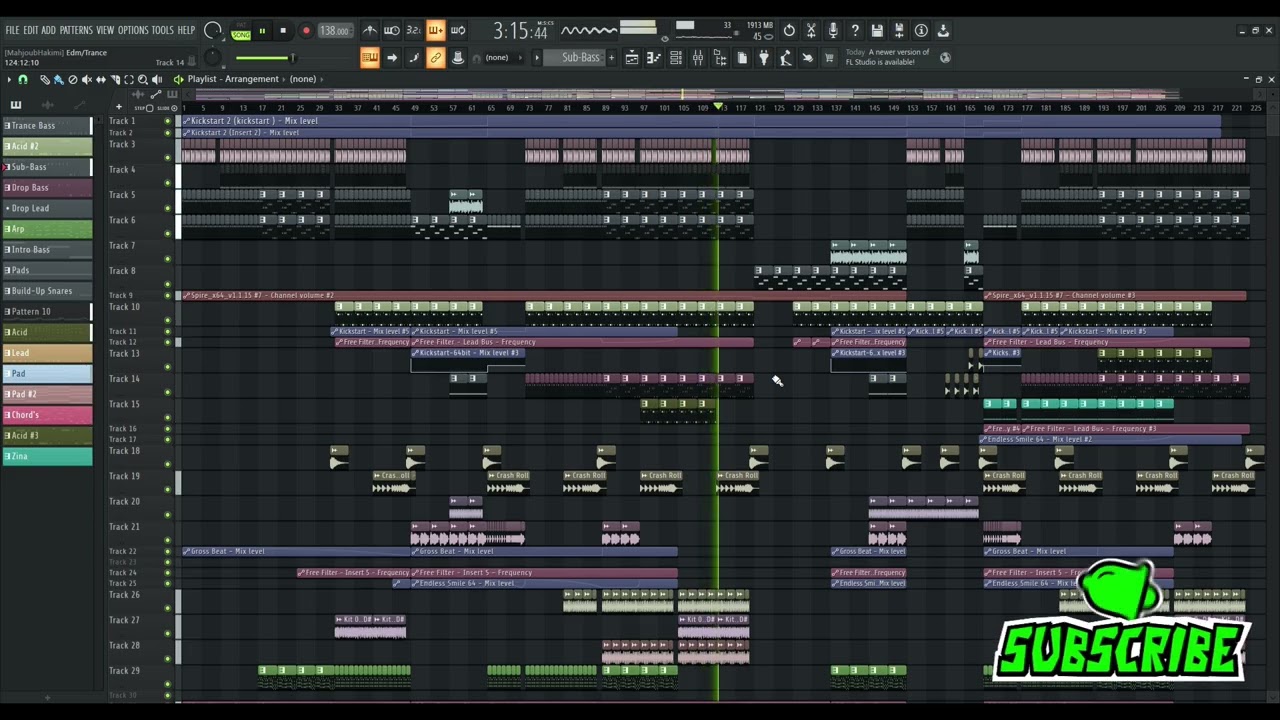
Task: Open the playlist snap magnet options
Action: tap(23, 79)
